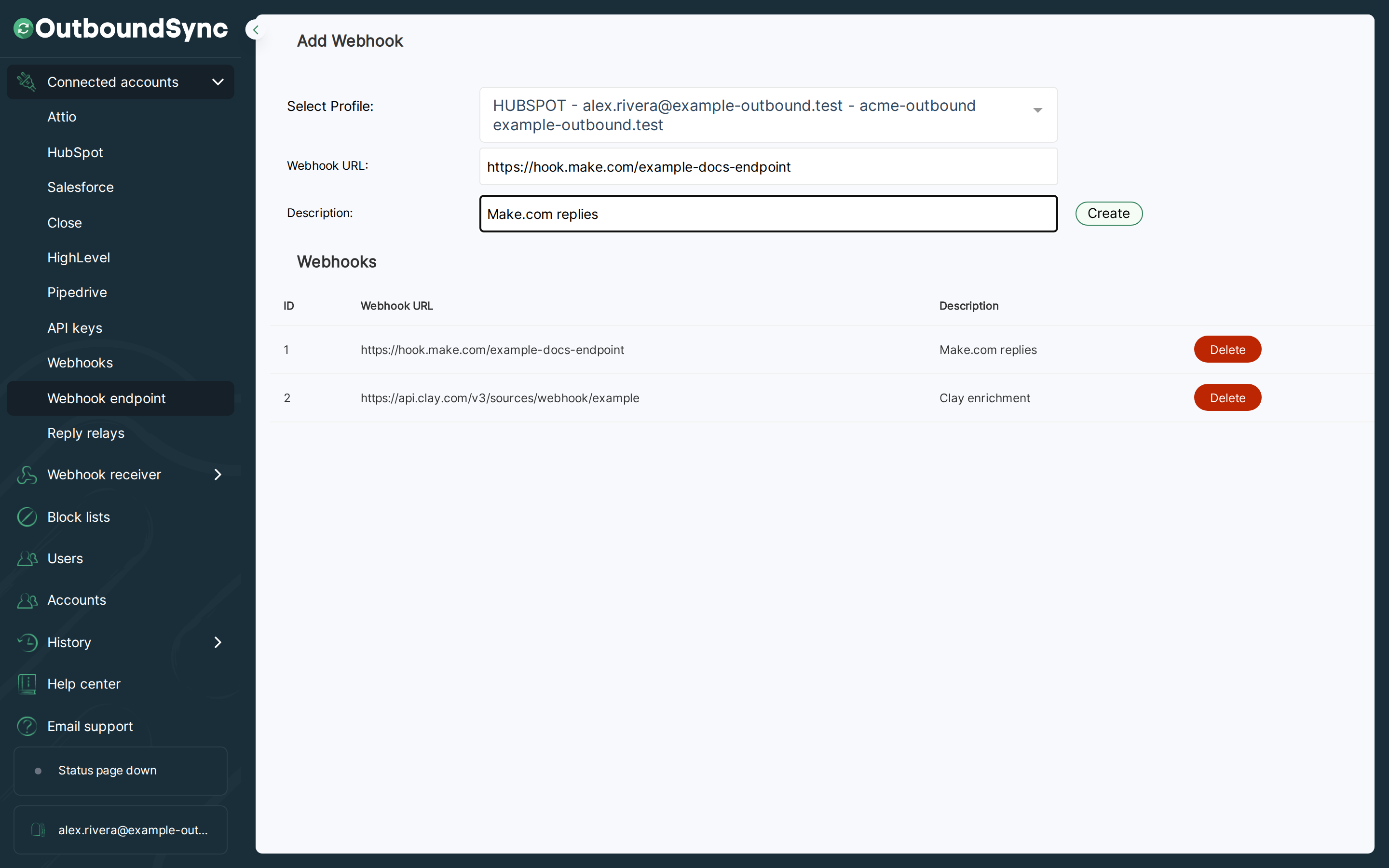
Task: Click the Description column header
Action: click(969, 306)
